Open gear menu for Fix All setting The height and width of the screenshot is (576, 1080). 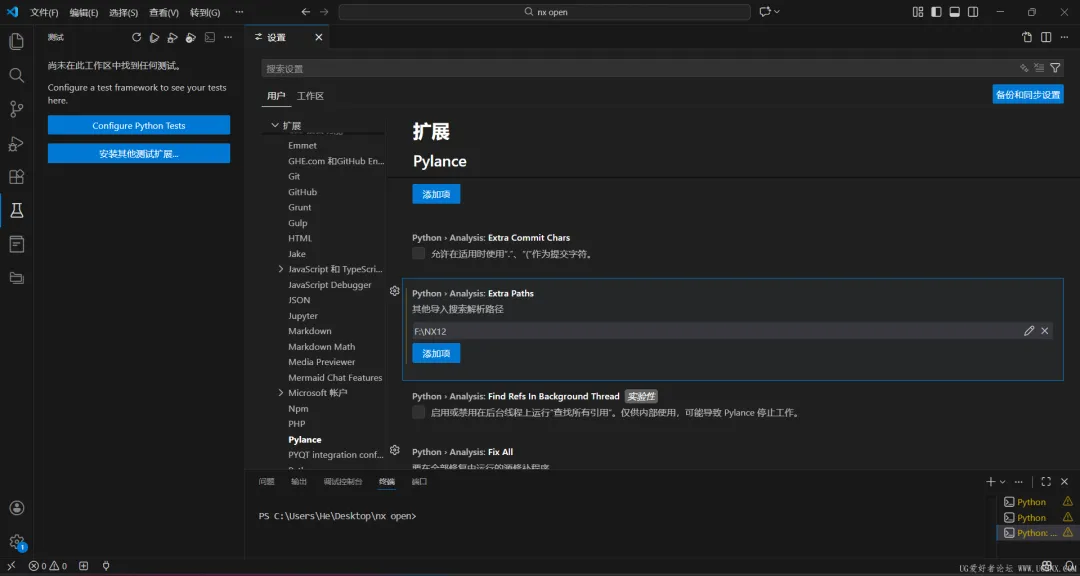395,450
